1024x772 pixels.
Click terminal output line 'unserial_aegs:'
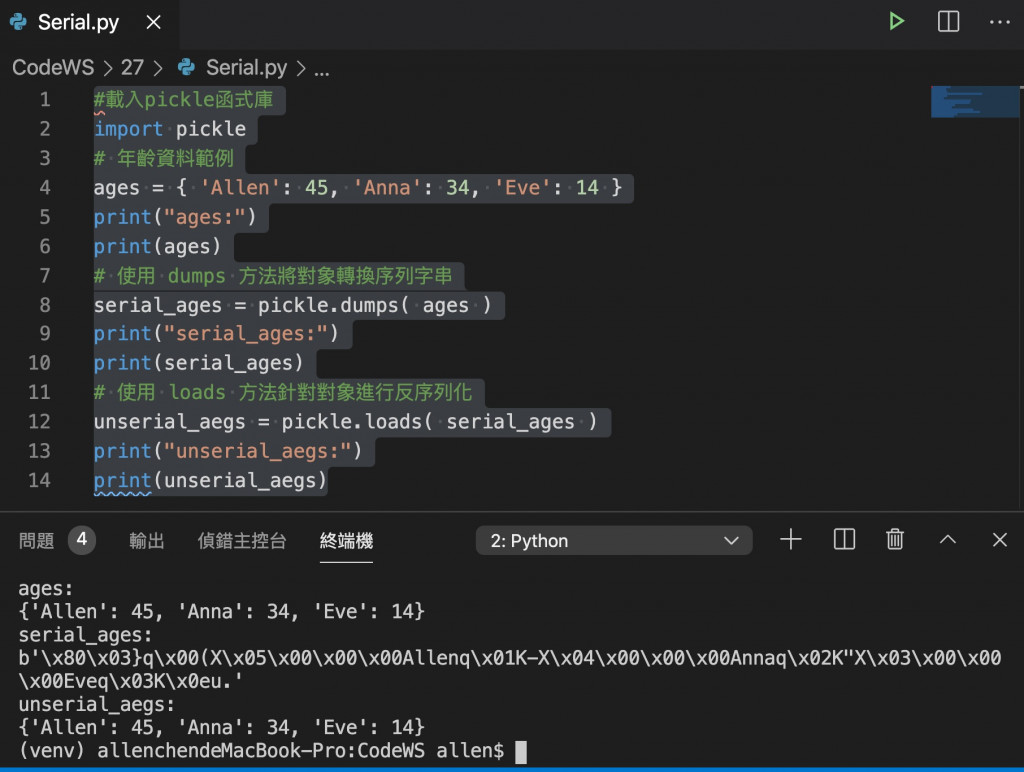[x=97, y=705]
